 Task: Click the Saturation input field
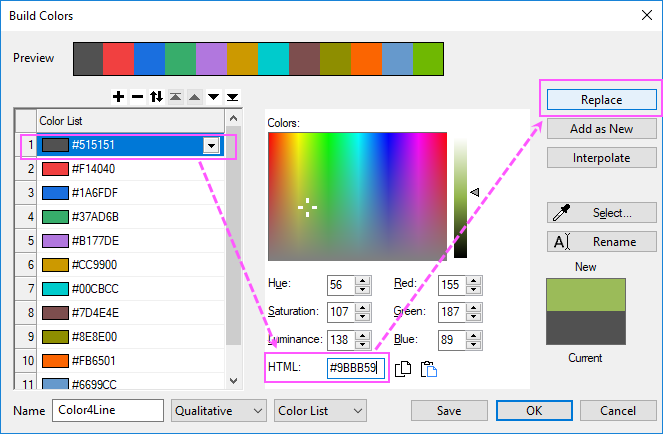(341, 312)
